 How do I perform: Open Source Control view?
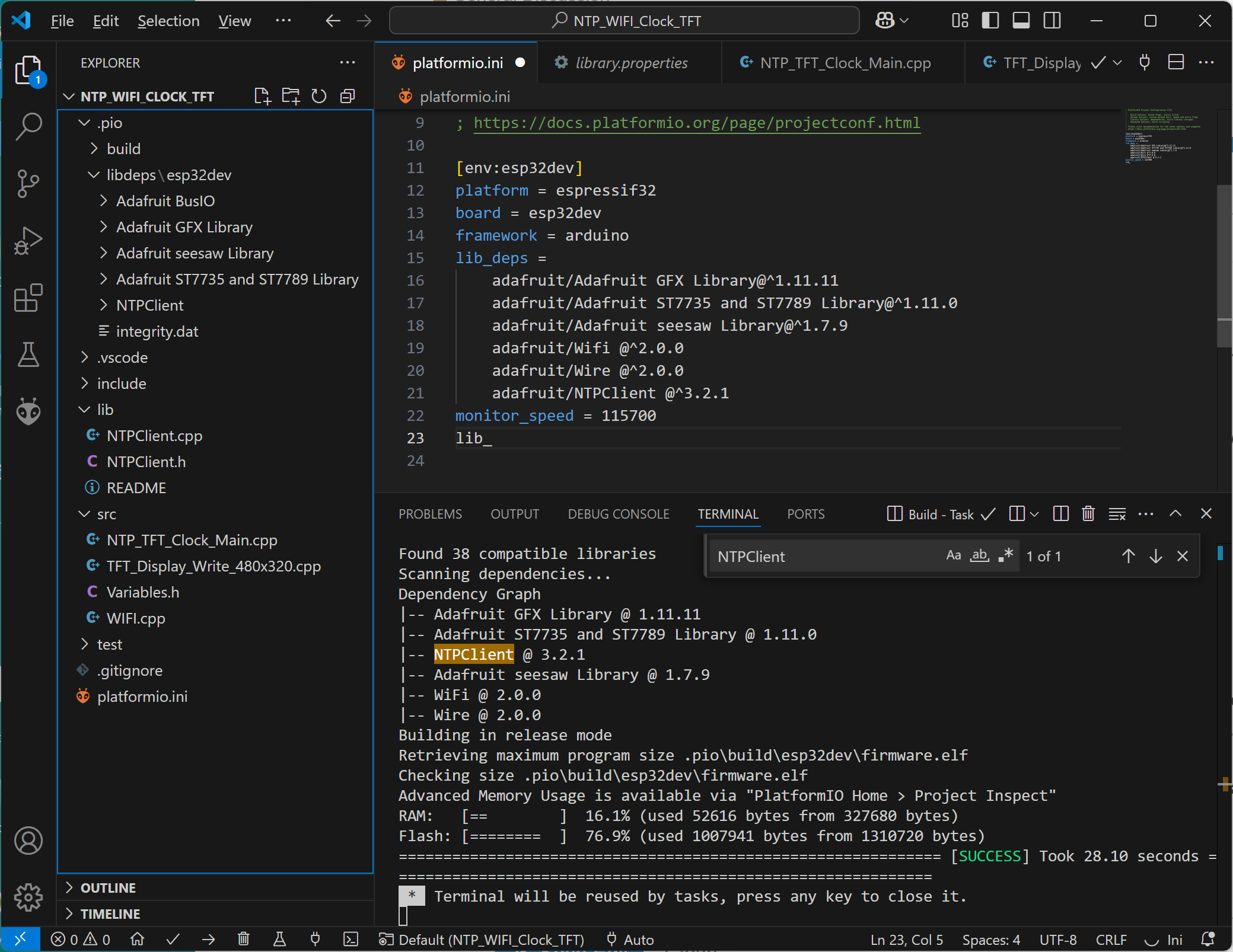[28, 184]
